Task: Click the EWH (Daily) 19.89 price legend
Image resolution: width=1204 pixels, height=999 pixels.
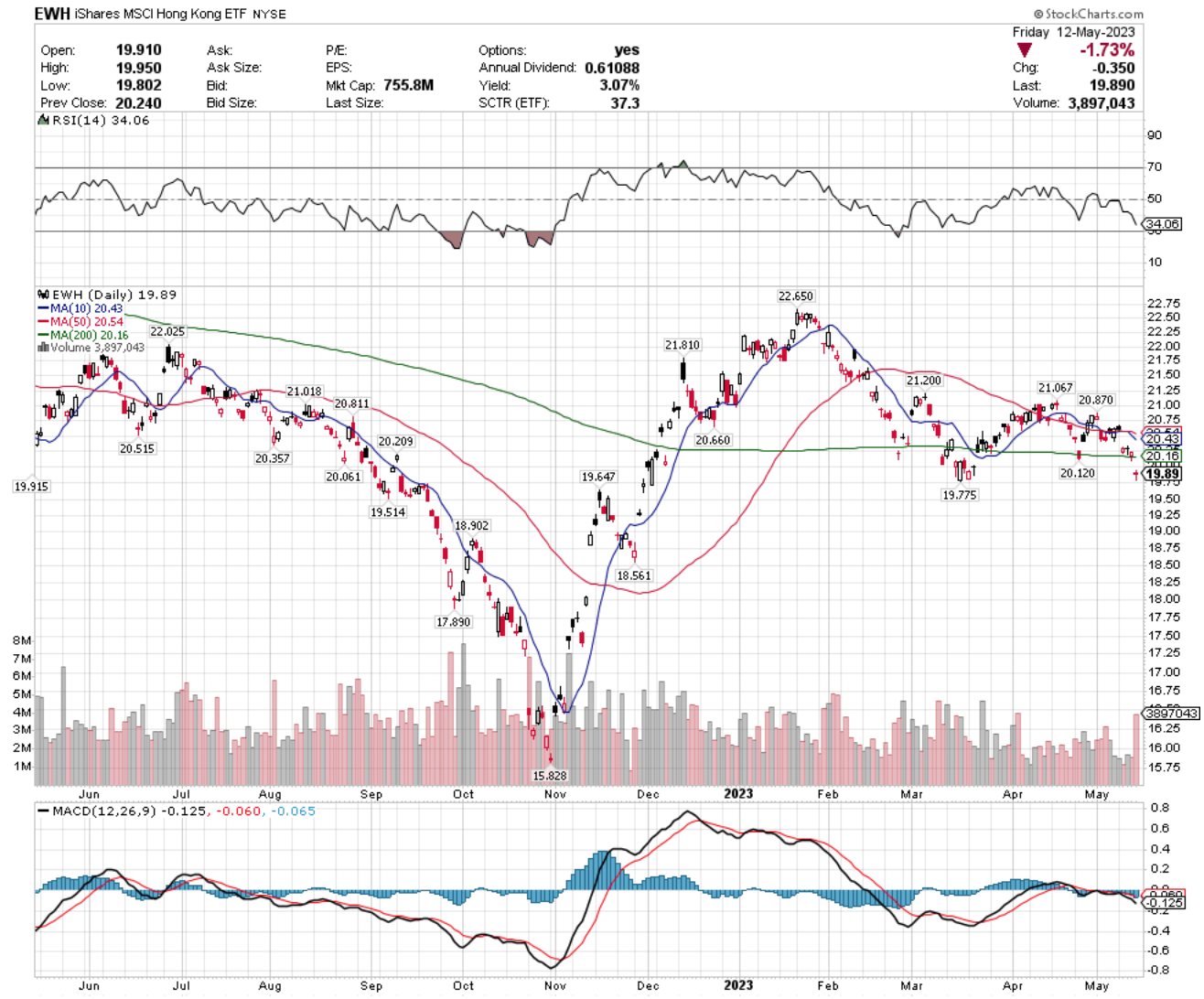Action: pyautogui.click(x=107, y=295)
